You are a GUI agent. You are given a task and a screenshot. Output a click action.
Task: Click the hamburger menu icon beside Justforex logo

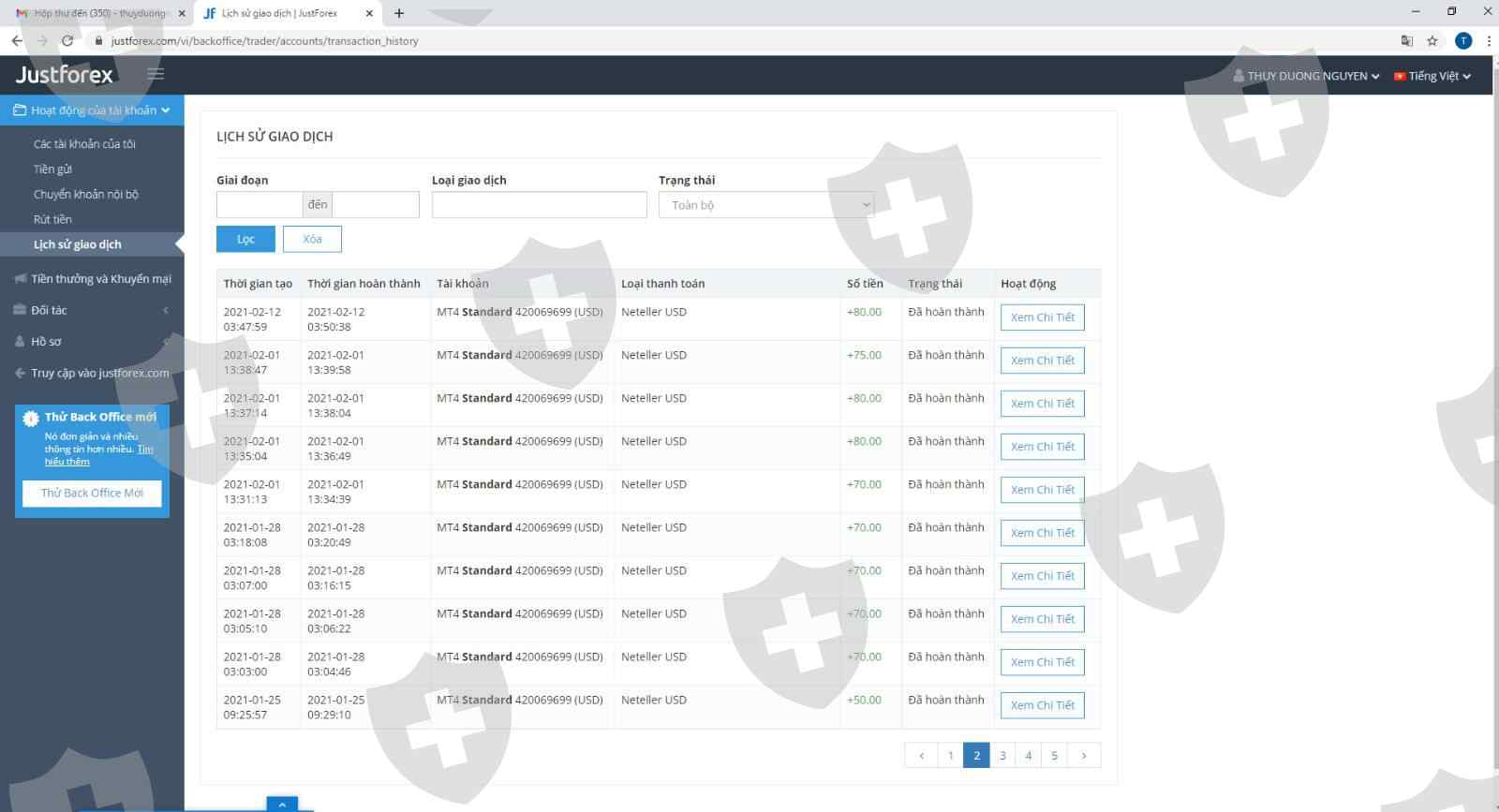[x=156, y=74]
